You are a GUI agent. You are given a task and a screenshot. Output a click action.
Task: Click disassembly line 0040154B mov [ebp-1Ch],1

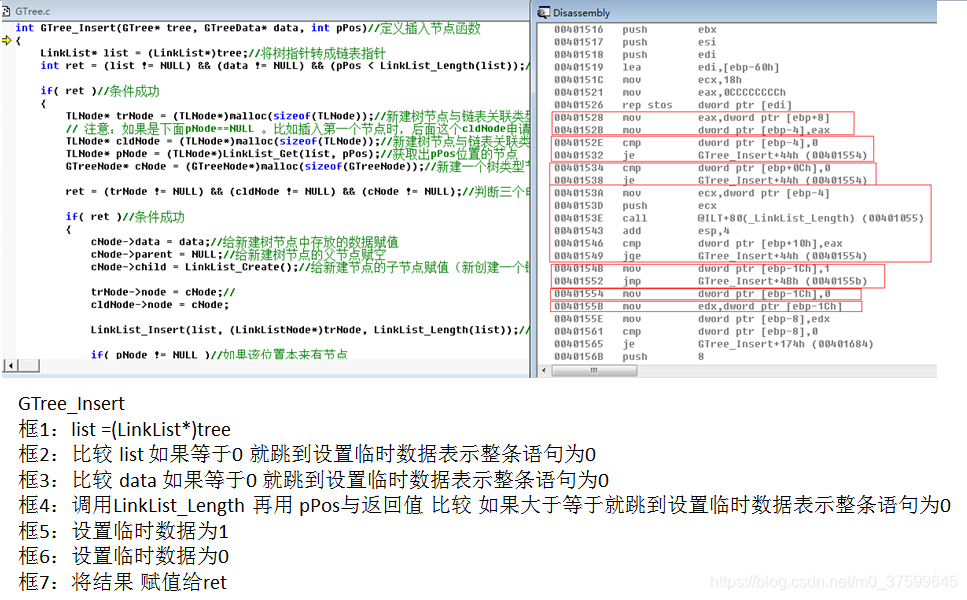point(691,269)
